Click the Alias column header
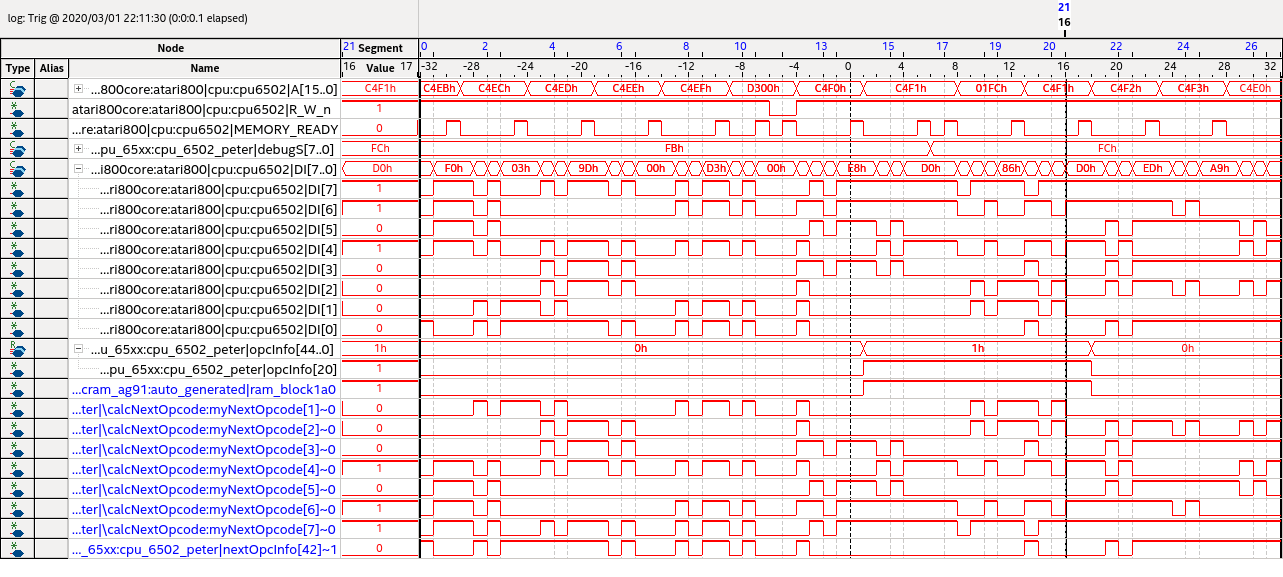 pos(52,68)
